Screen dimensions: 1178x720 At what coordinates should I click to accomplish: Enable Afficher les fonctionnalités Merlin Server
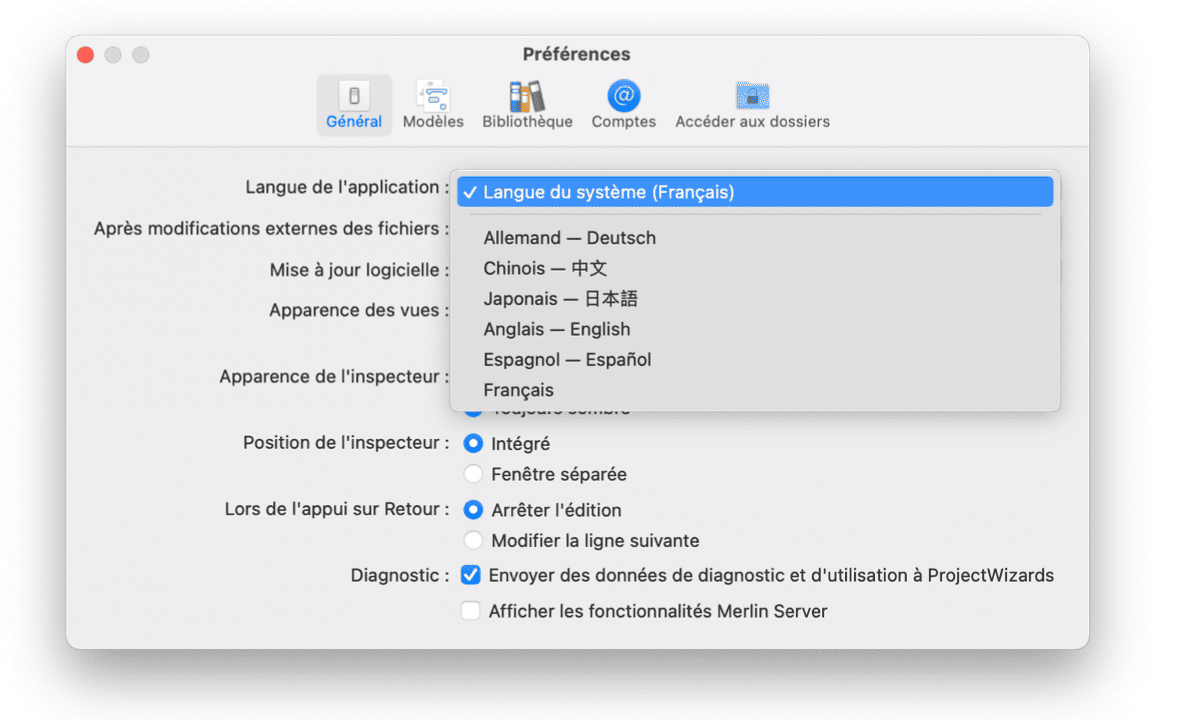pos(470,611)
